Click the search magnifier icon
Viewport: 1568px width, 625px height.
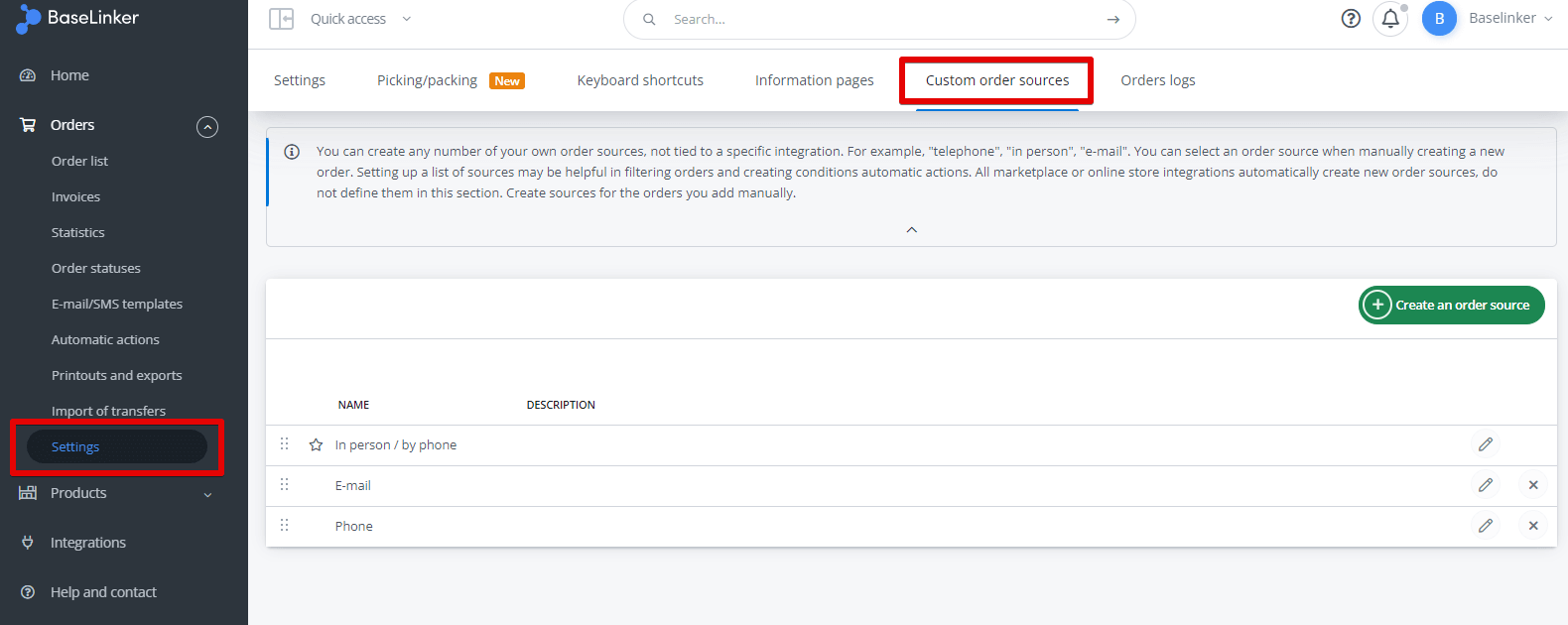click(x=649, y=19)
